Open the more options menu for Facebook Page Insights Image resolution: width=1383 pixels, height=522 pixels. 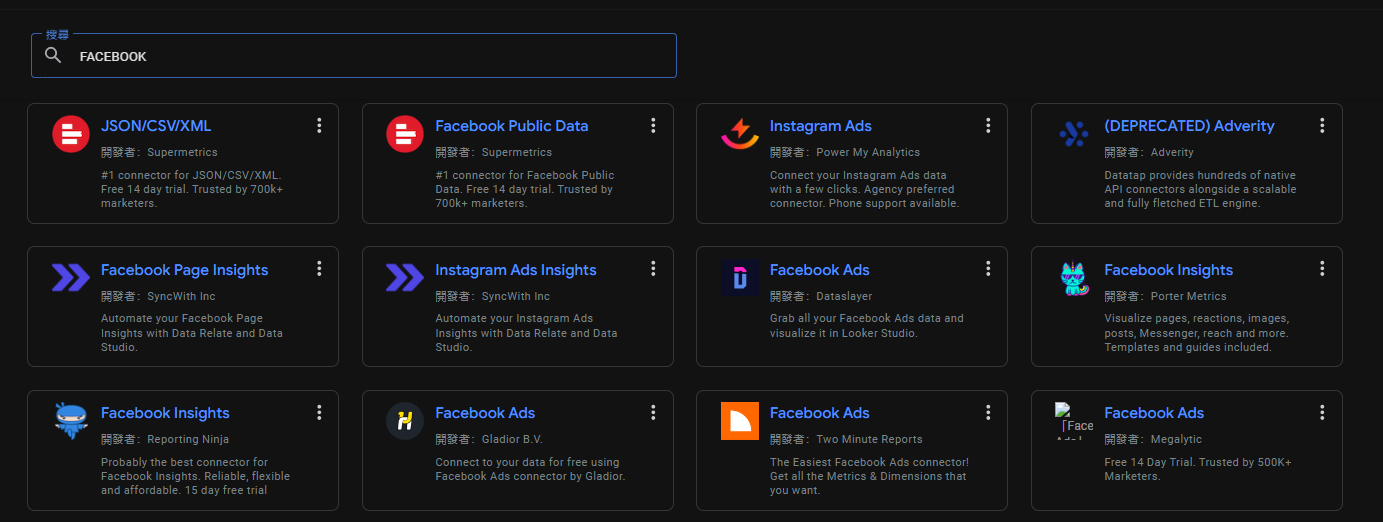click(x=319, y=268)
